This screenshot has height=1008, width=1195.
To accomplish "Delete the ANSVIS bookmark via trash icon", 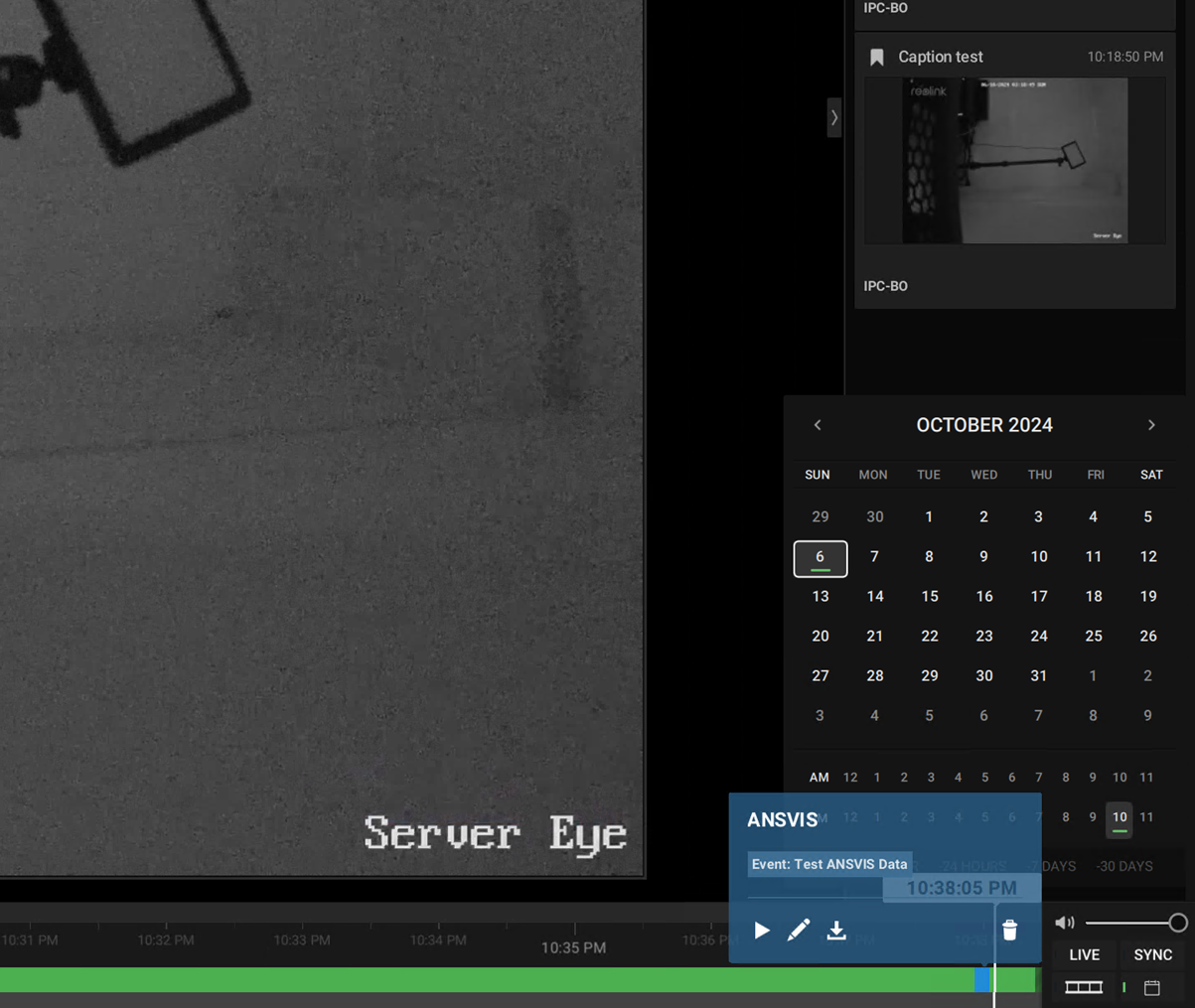I will click(x=1009, y=931).
